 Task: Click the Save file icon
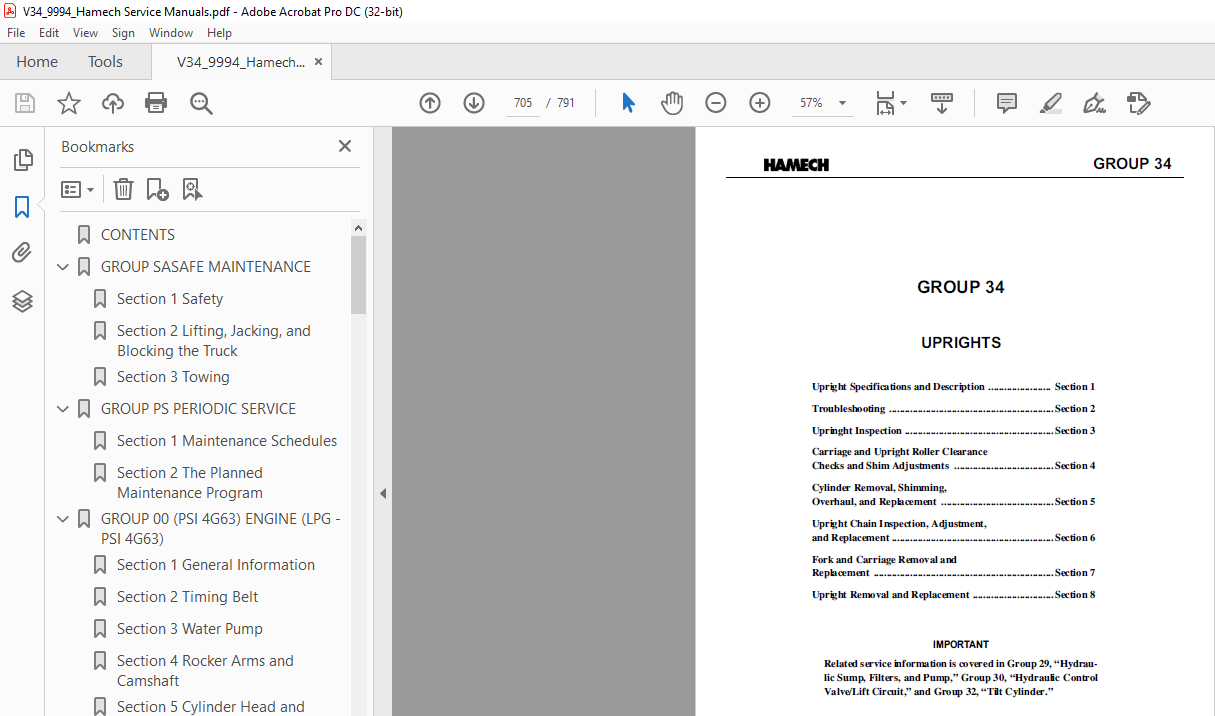pyautogui.click(x=24, y=103)
